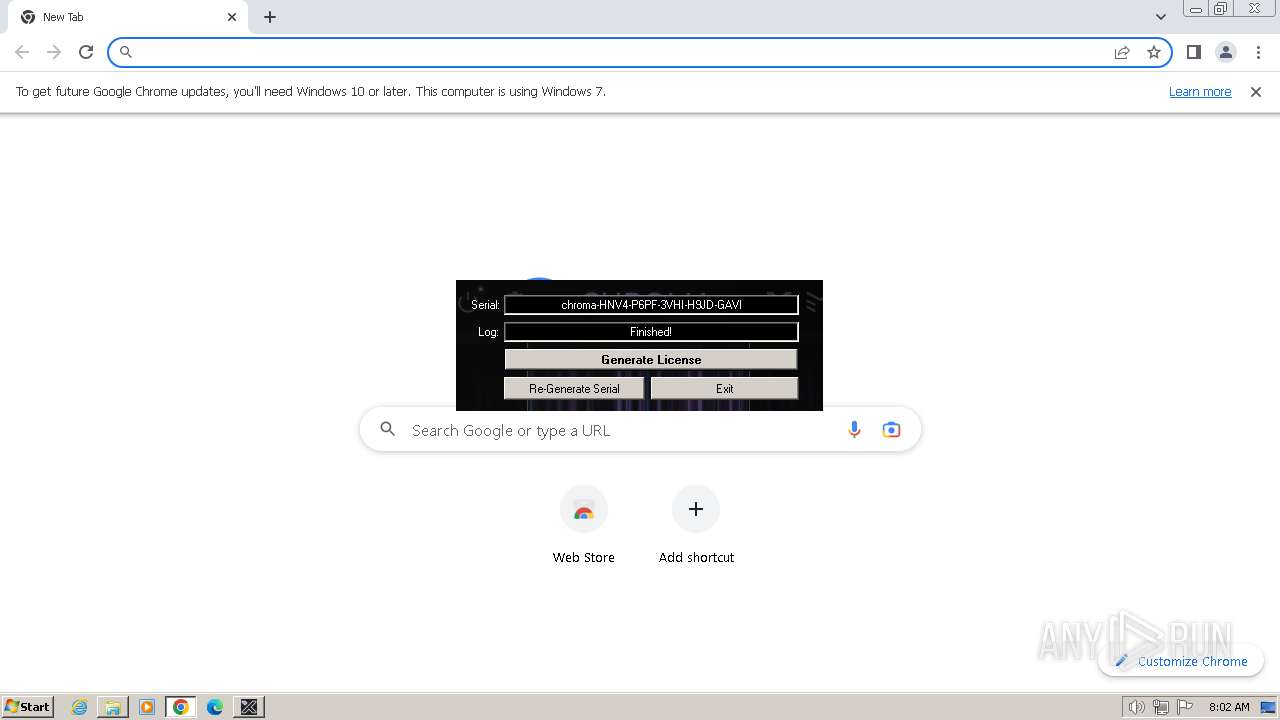
Task: Click the address bar search magnifier icon
Action: coord(126,52)
